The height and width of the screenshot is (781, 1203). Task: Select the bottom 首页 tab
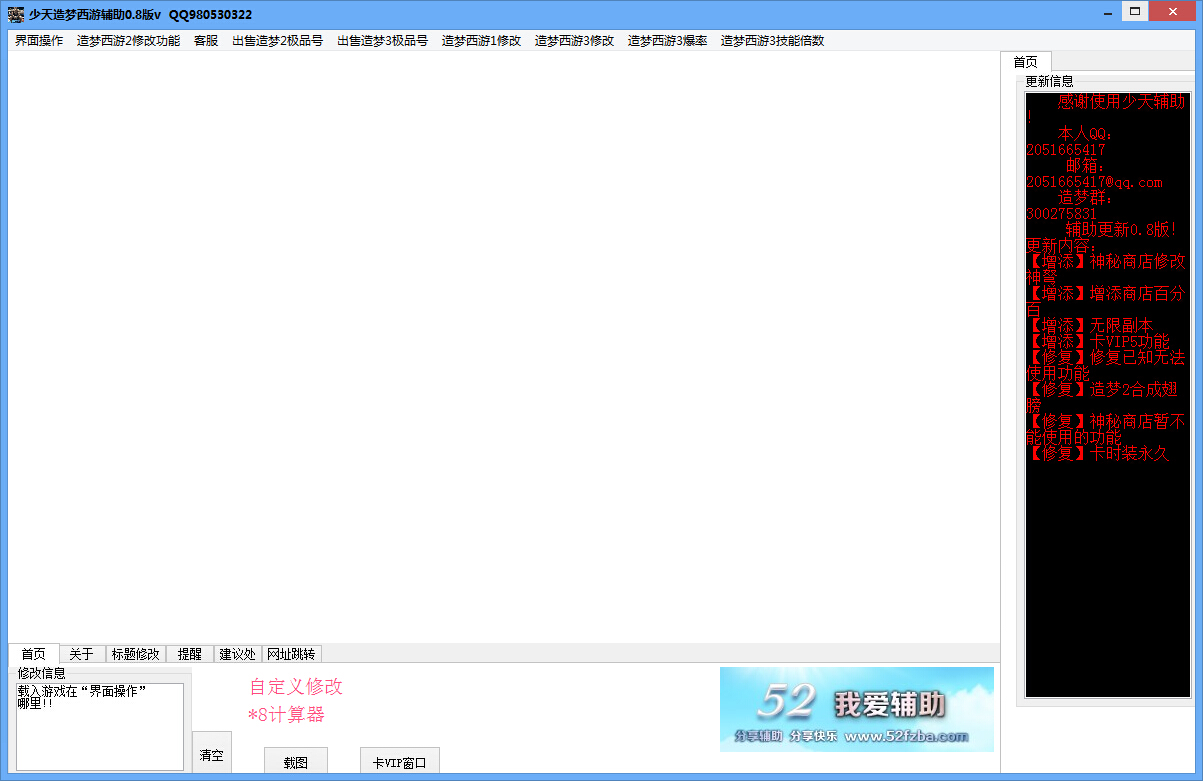pos(34,653)
